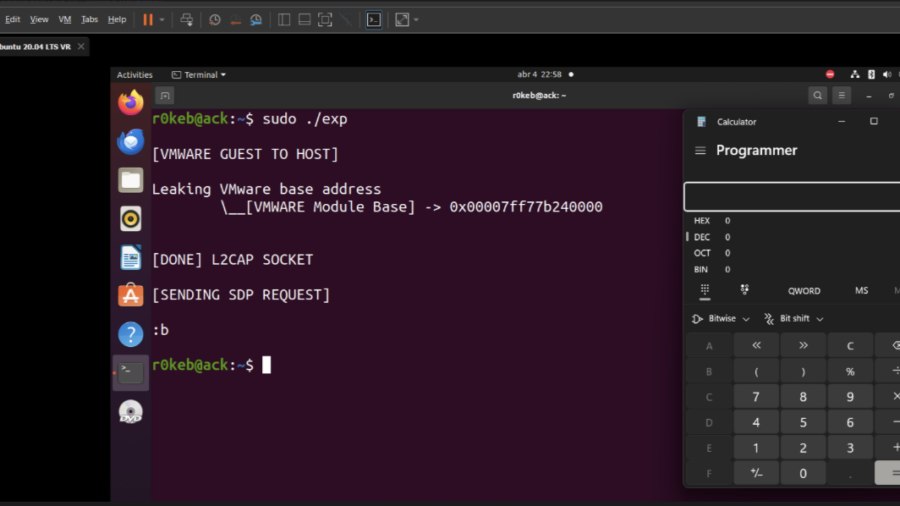This screenshot has height=506, width=900.
Task: Toggle the thumbnail bar view
Action: point(305,20)
